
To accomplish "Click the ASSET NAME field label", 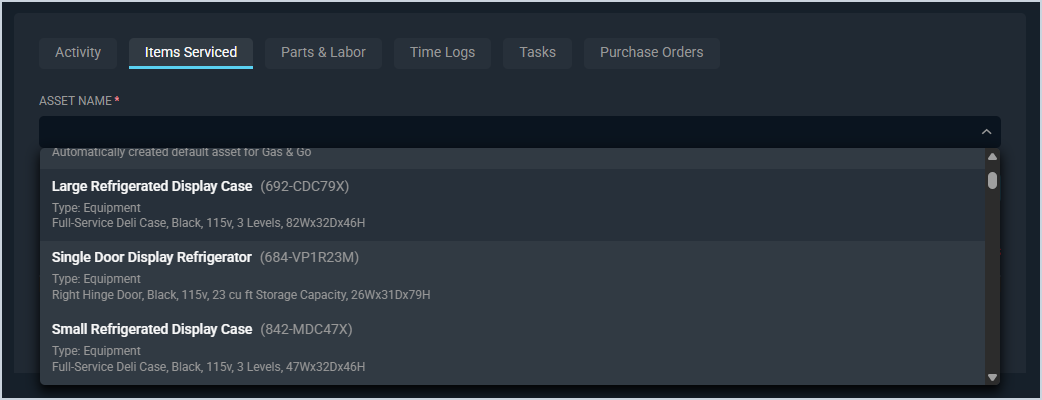I will click(x=76, y=101).
